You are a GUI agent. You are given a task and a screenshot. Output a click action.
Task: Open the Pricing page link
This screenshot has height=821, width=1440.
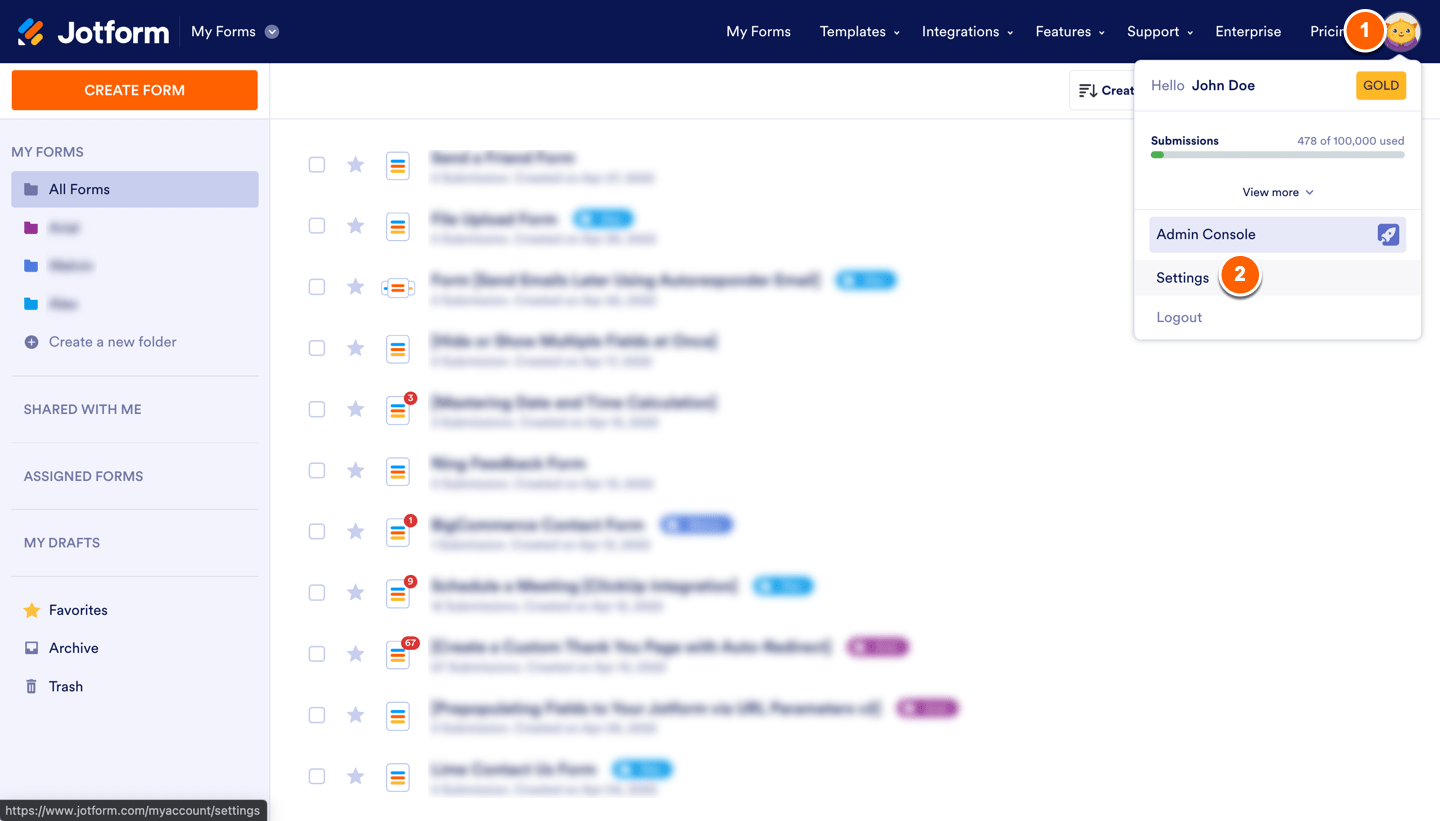point(1328,32)
